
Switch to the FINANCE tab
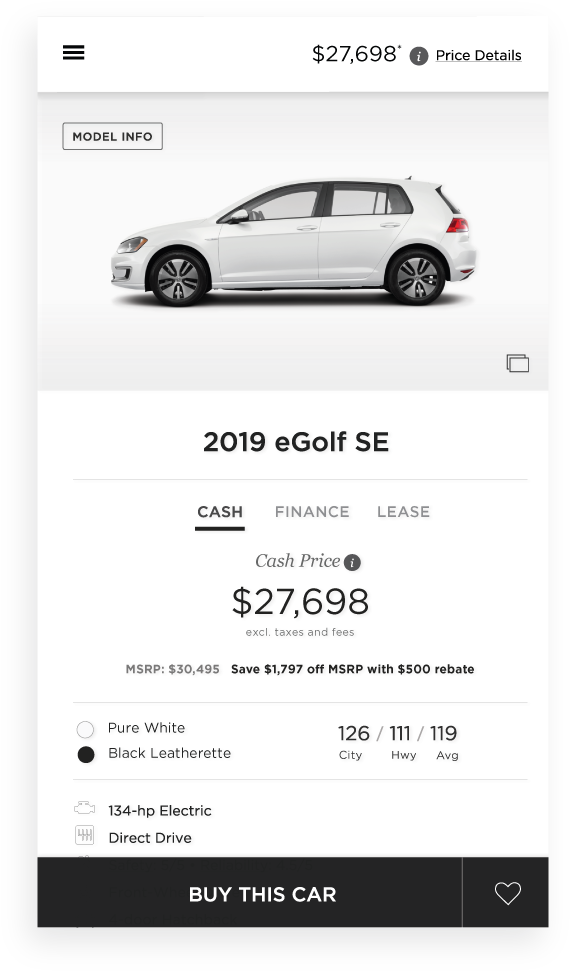pyautogui.click(x=312, y=512)
